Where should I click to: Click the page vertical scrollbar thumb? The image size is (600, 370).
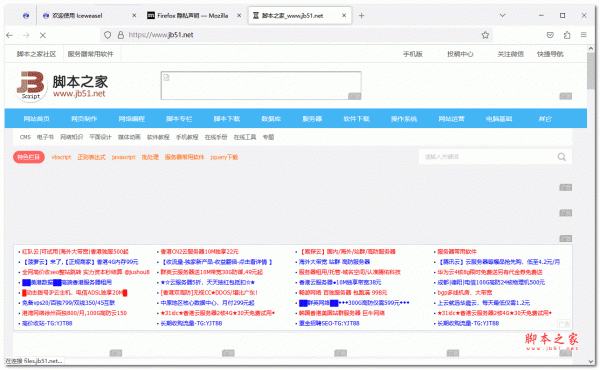coord(591,71)
